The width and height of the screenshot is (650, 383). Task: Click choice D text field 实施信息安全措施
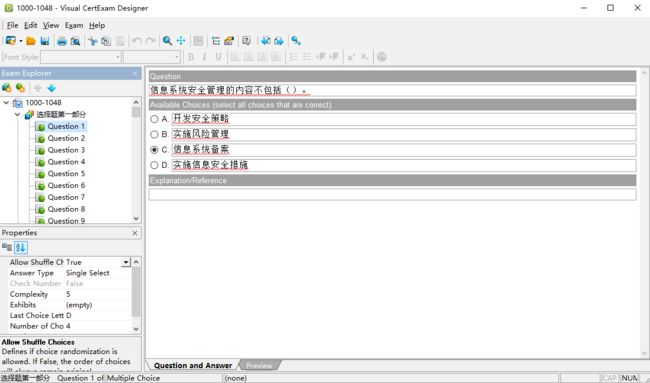coord(404,165)
